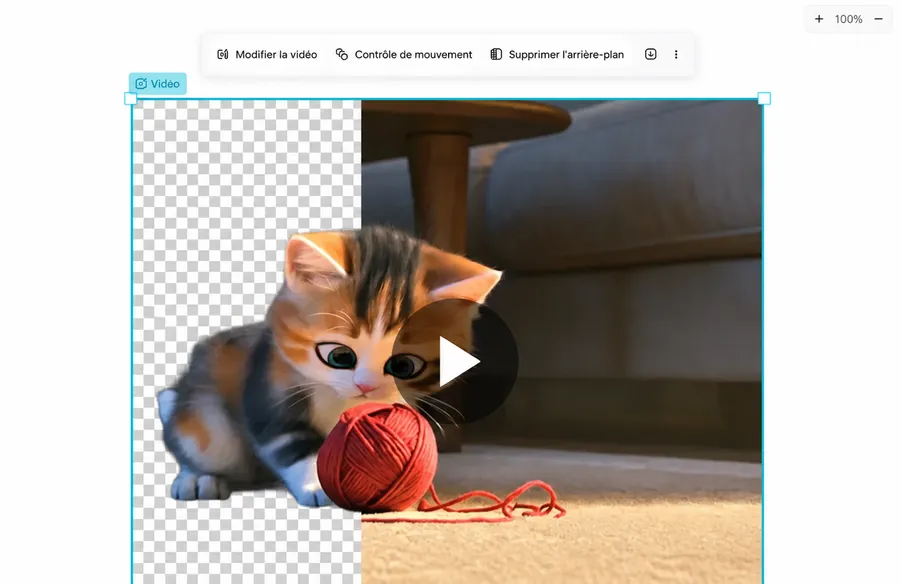Select the top-right resize handle
902x584 pixels.
point(764,99)
